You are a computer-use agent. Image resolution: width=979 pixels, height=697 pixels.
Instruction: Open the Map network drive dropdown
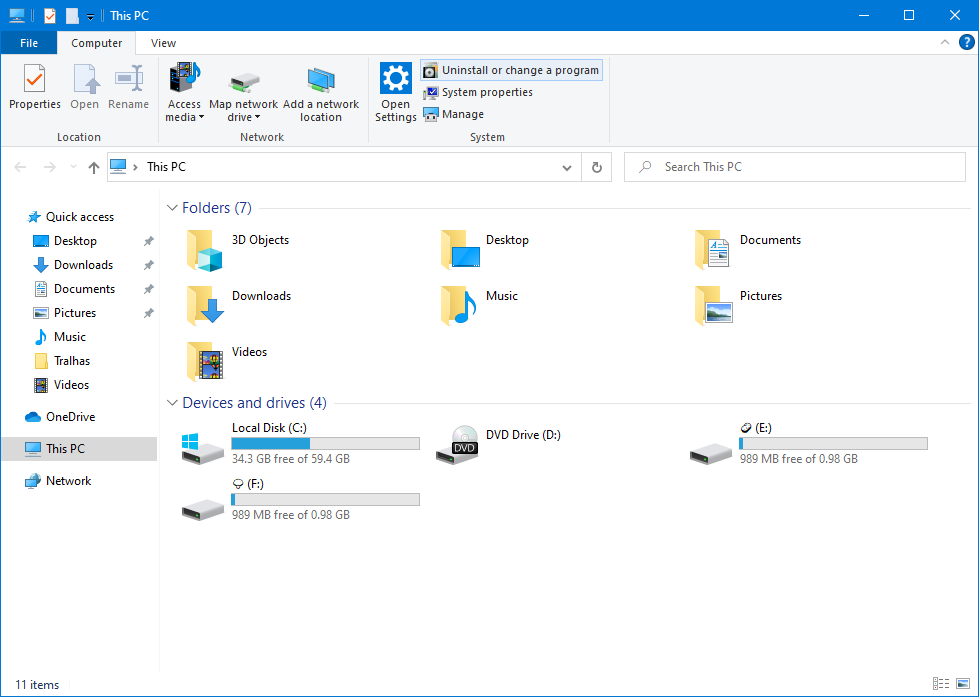pos(243,117)
